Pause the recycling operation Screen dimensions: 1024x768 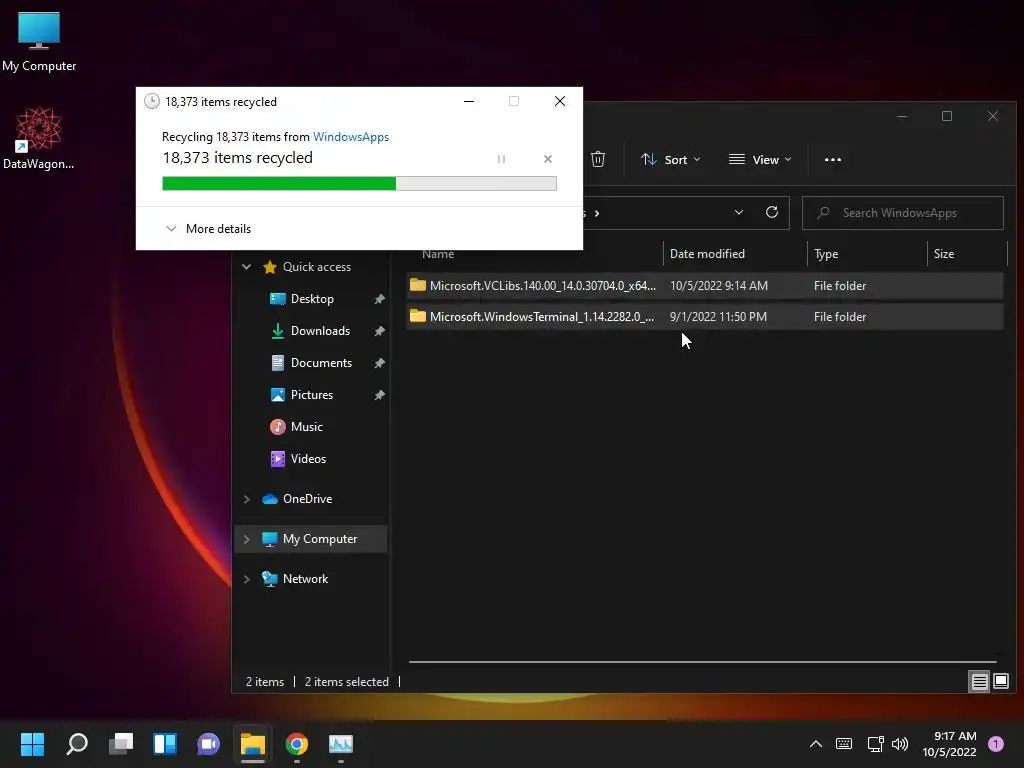tap(501, 159)
